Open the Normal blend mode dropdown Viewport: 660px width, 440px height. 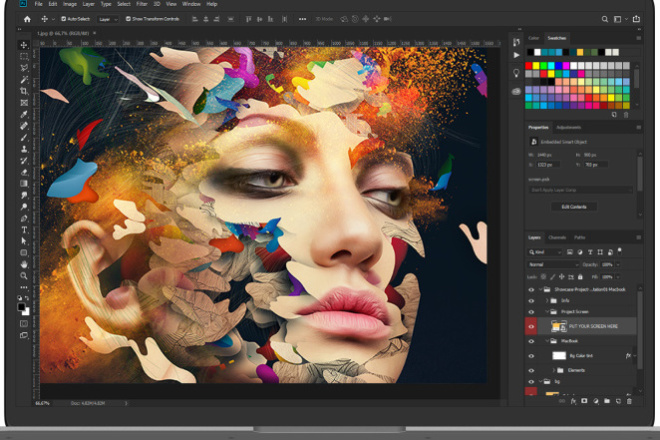pyautogui.click(x=553, y=264)
